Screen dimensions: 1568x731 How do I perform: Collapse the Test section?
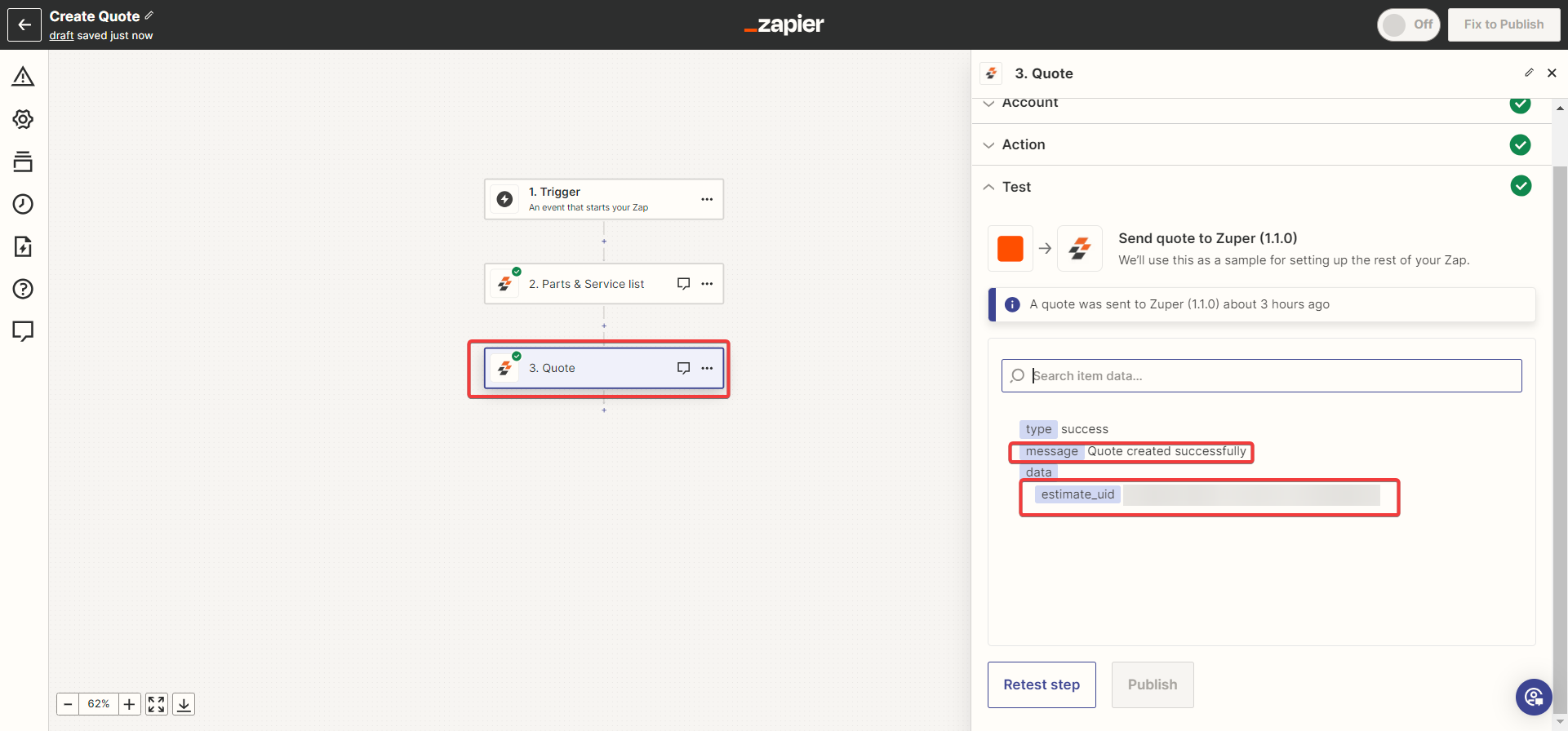click(1261, 187)
